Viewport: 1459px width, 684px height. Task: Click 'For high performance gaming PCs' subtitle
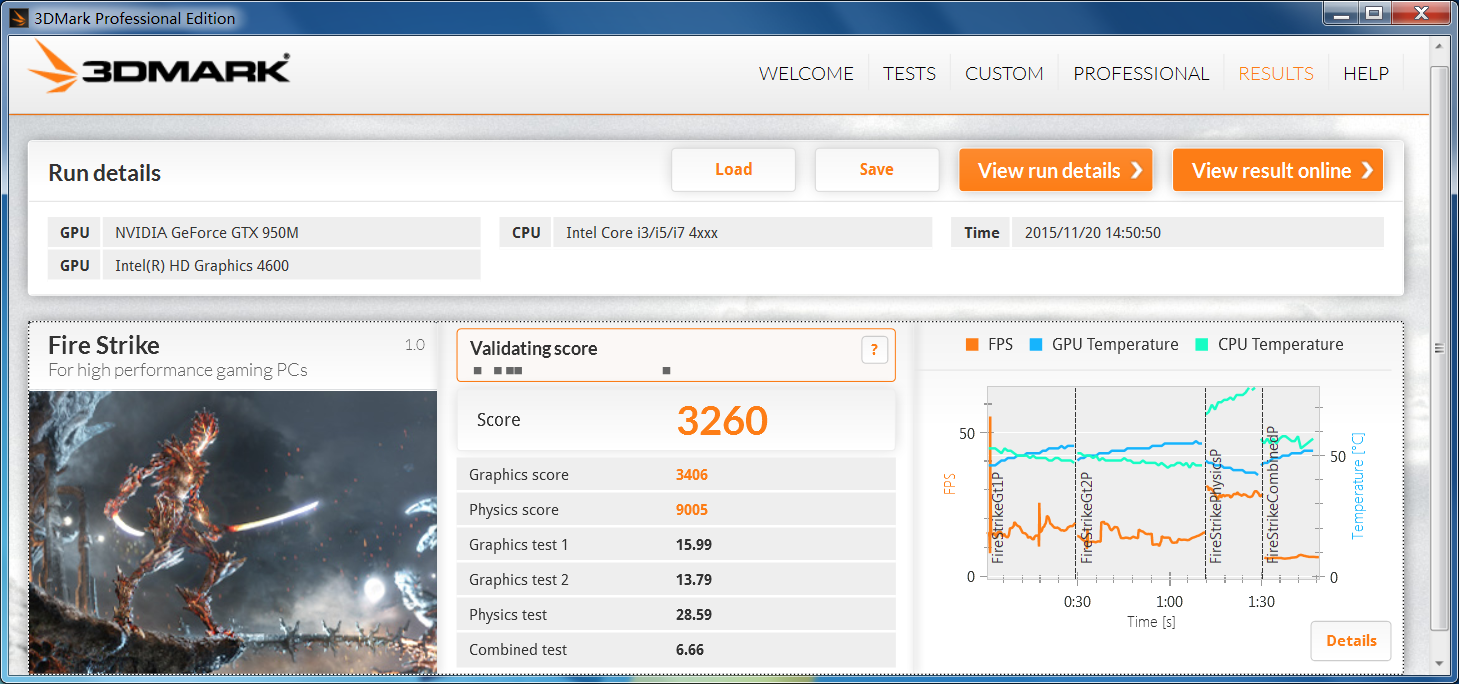(178, 371)
